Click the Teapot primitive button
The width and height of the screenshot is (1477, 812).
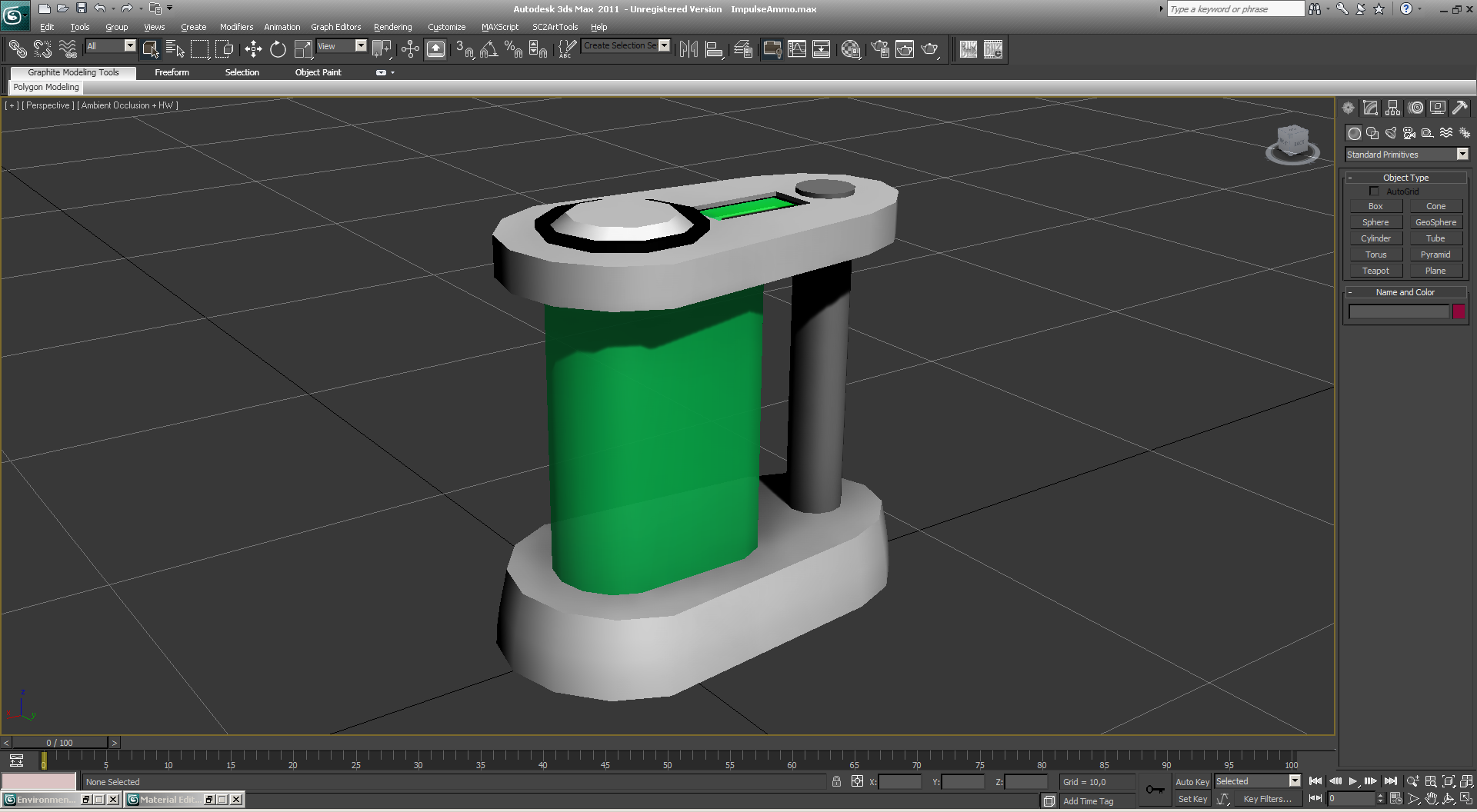pos(1375,271)
